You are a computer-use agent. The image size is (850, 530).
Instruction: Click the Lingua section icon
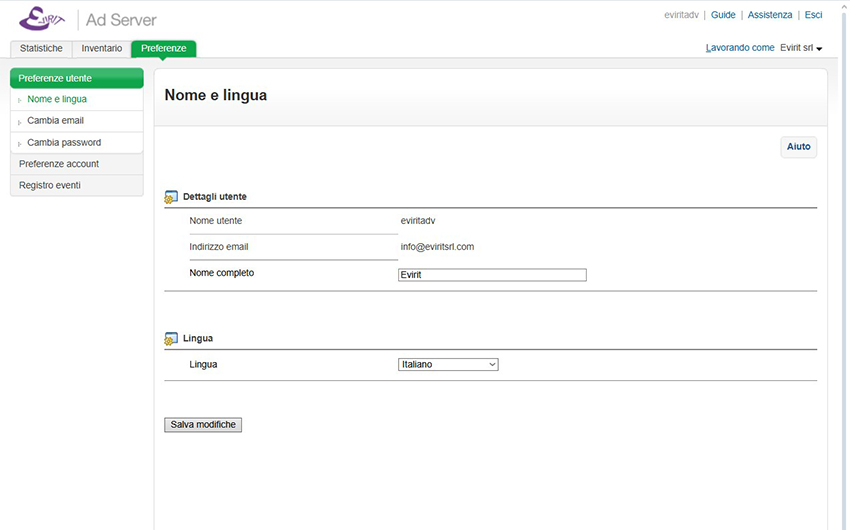[171, 339]
